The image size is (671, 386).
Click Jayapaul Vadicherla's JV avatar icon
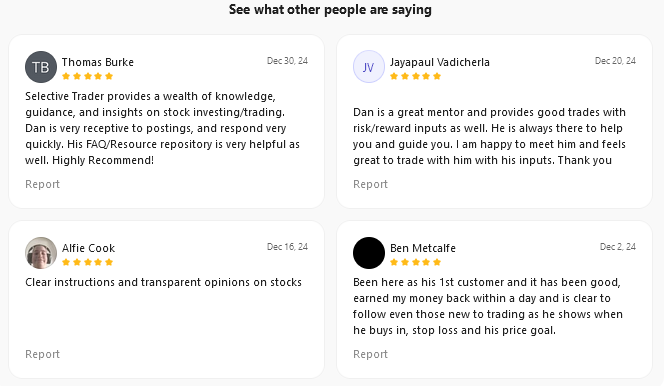click(368, 67)
